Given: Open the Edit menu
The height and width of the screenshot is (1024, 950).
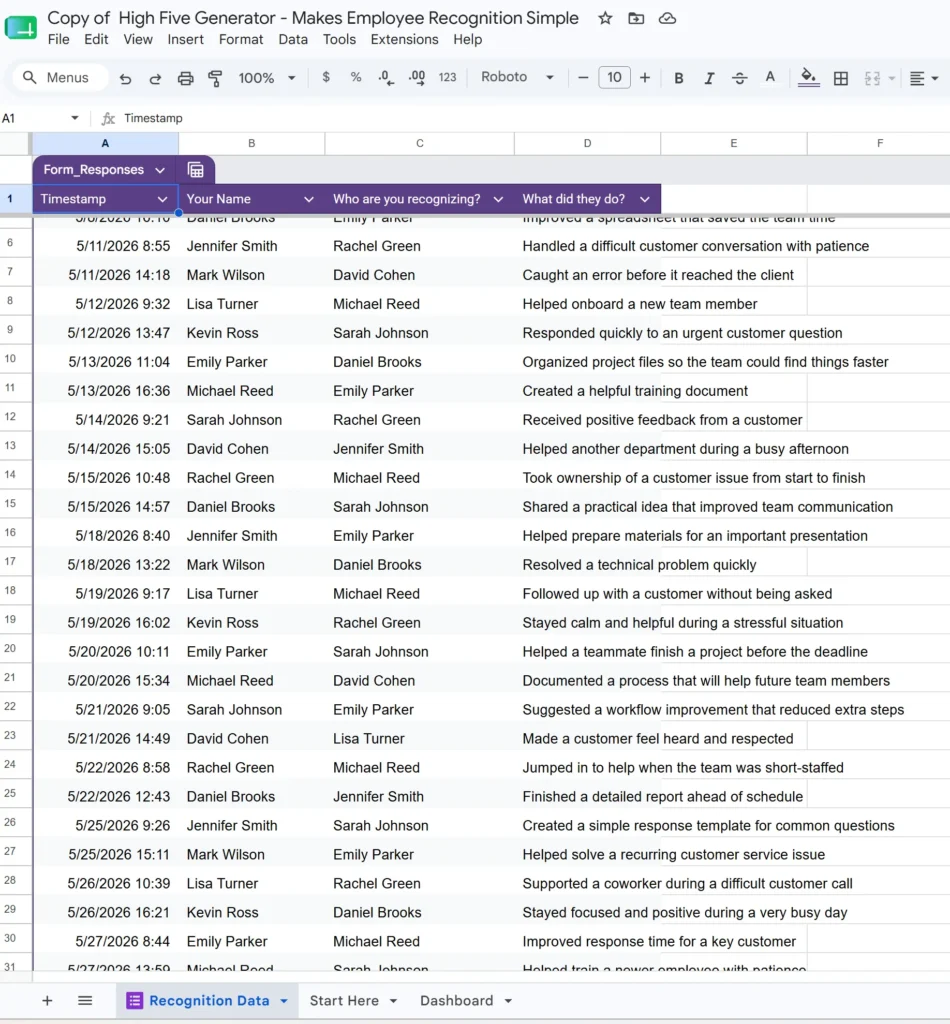Looking at the screenshot, I should (96, 39).
